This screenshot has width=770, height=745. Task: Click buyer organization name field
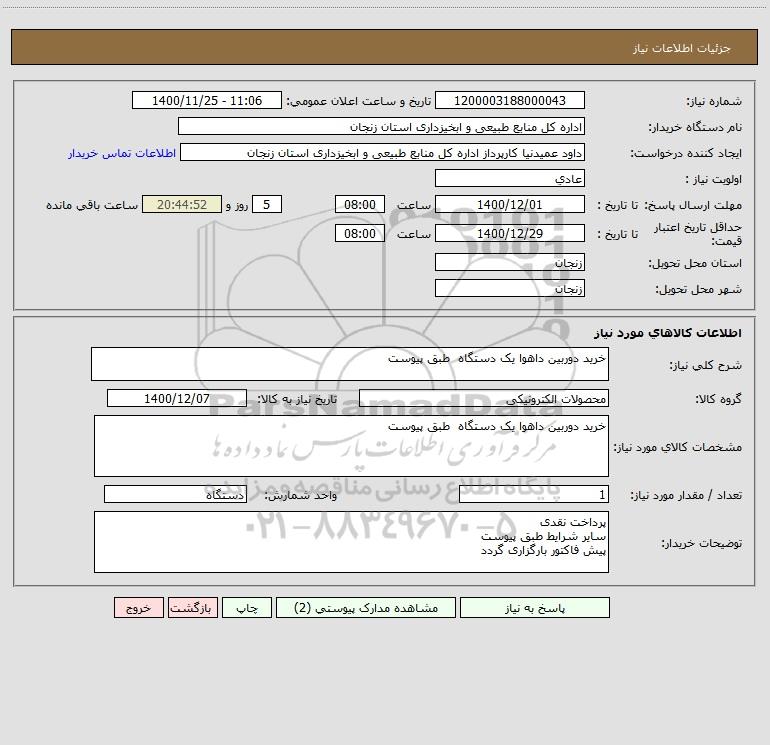(x=381, y=126)
